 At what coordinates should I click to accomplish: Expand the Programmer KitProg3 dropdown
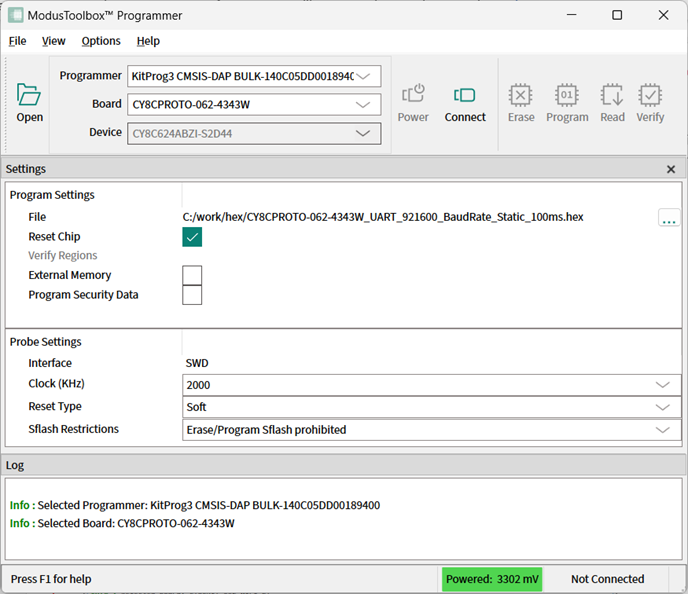(367, 76)
